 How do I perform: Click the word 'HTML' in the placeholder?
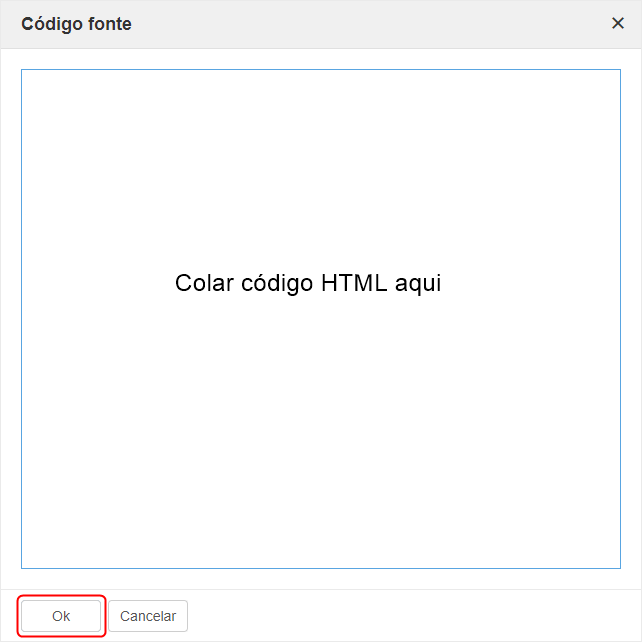tap(354, 283)
